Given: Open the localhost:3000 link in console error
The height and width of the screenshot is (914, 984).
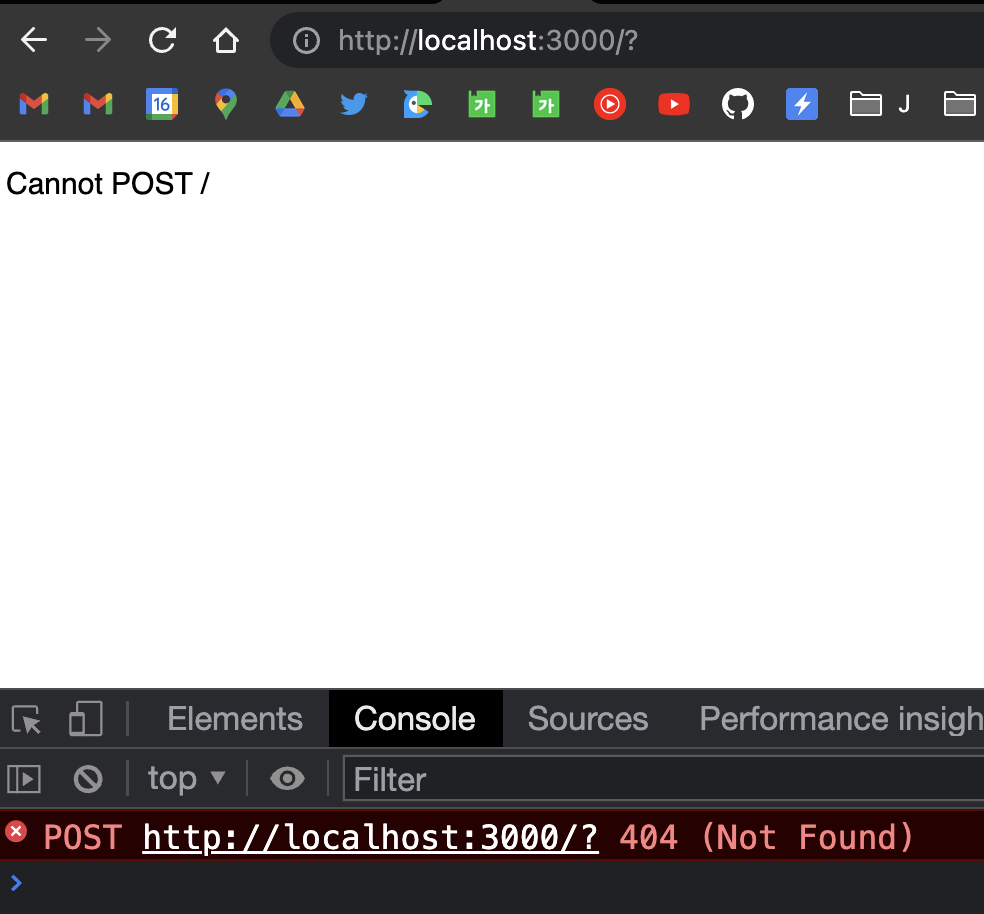Looking at the screenshot, I should click(370, 838).
